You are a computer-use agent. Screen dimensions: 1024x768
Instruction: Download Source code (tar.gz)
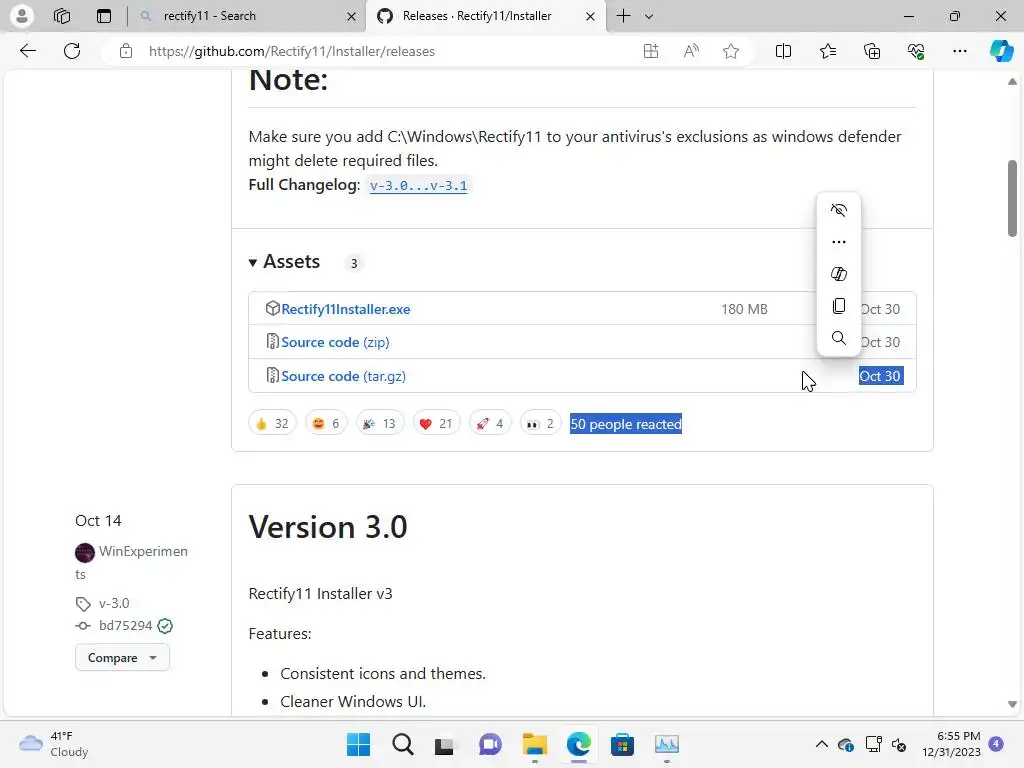[344, 376]
